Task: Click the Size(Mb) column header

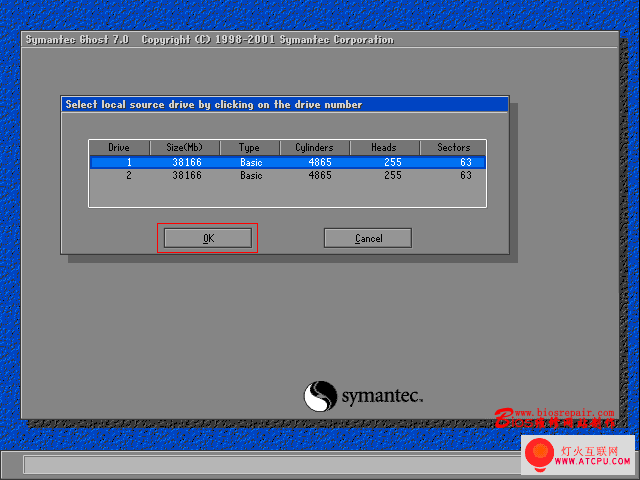Action: click(x=184, y=147)
